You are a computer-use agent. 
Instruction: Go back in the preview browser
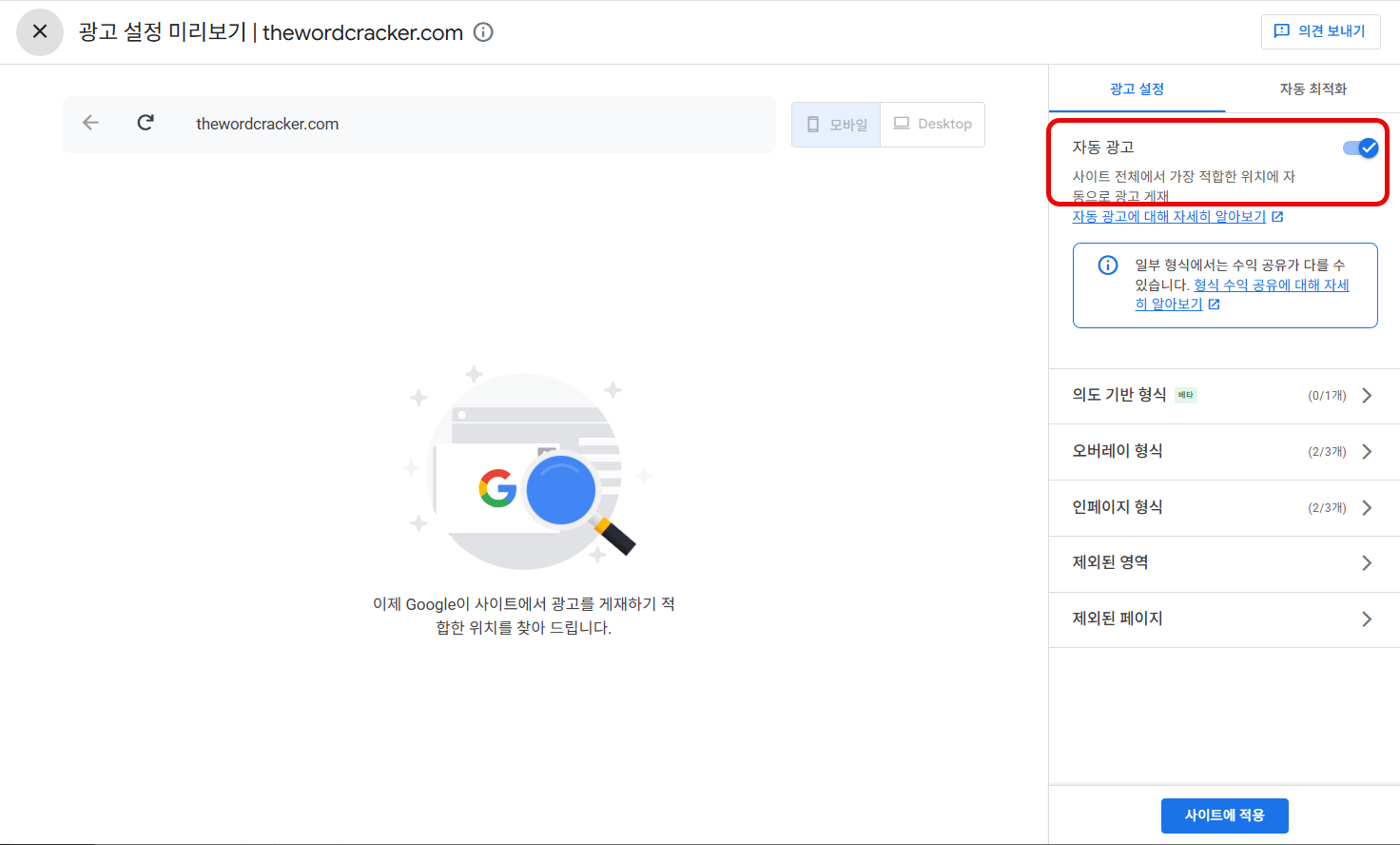91,123
